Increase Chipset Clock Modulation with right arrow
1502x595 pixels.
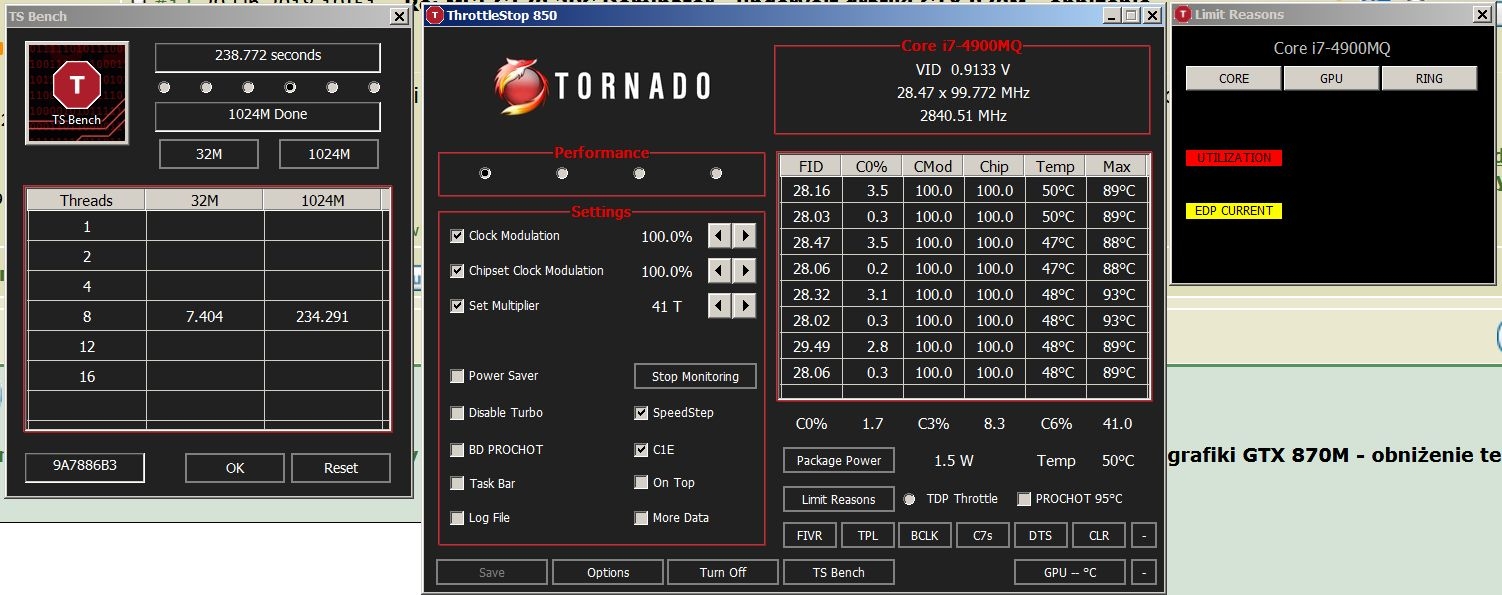click(x=744, y=271)
